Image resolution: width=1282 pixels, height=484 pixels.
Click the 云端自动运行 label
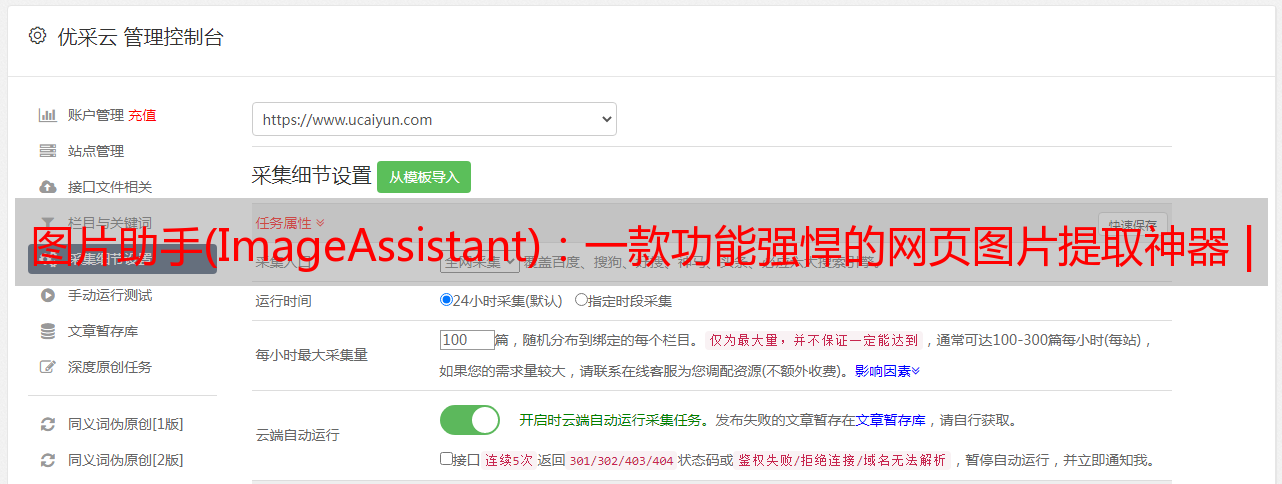tap(298, 435)
